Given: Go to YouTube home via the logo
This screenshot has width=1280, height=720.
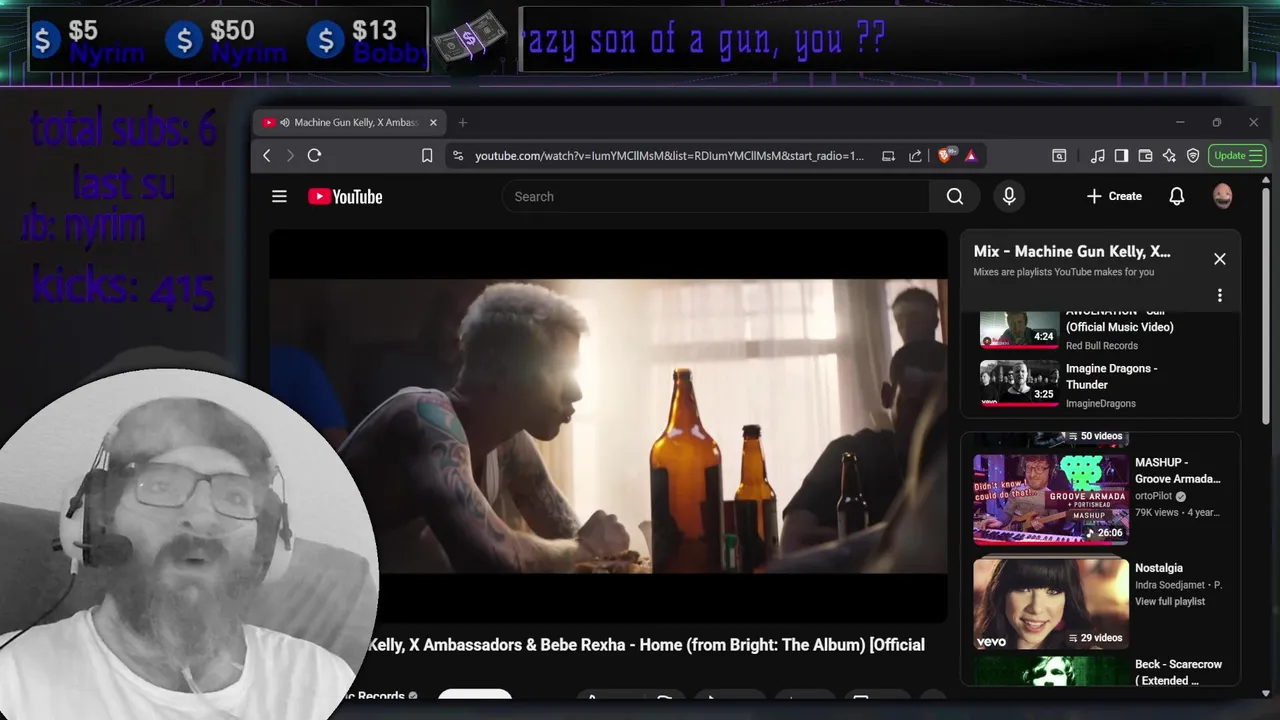Looking at the screenshot, I should (x=345, y=197).
